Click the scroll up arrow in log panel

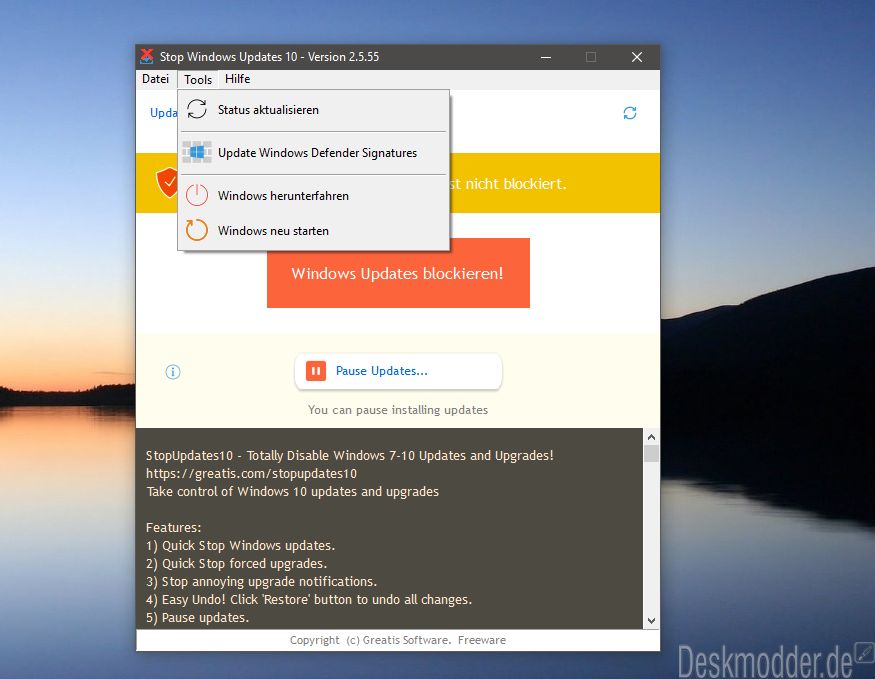tap(651, 437)
